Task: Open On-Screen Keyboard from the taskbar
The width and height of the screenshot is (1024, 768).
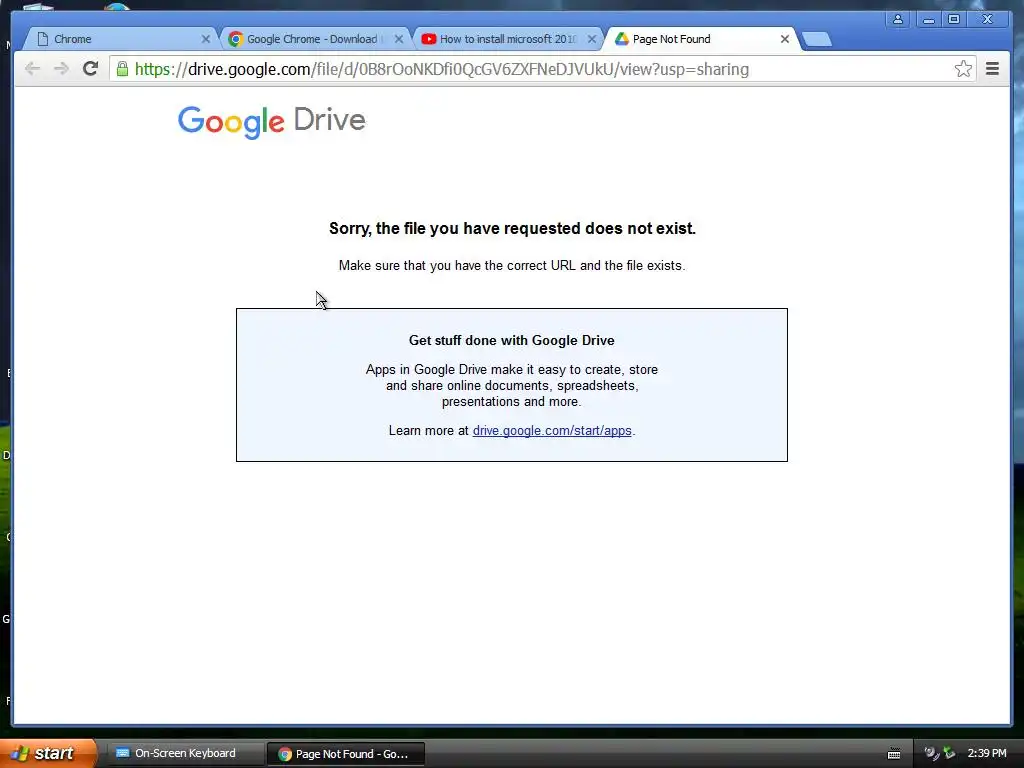Action: [185, 753]
